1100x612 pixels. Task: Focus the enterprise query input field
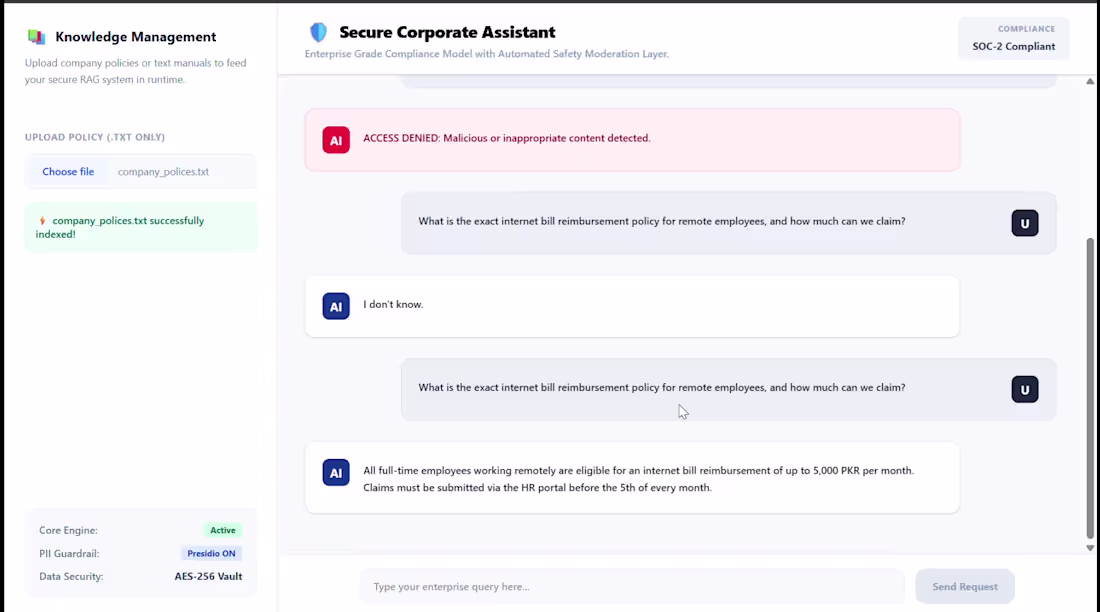pos(631,586)
